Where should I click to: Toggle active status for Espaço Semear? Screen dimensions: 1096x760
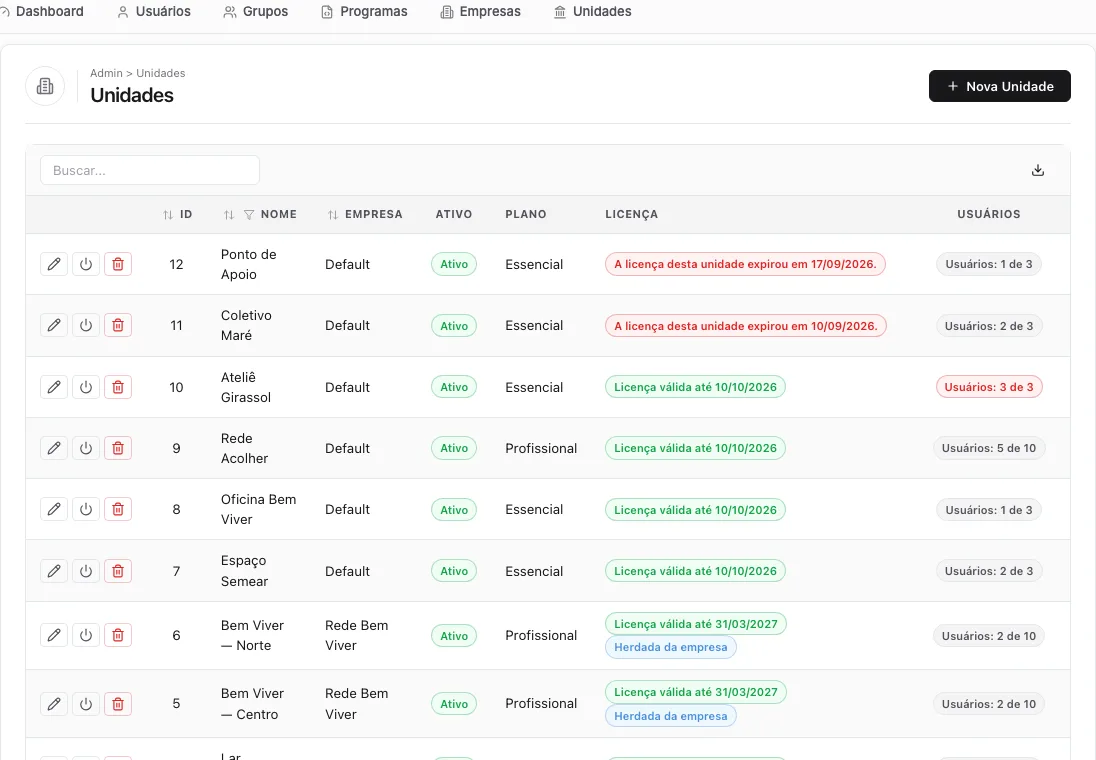86,571
